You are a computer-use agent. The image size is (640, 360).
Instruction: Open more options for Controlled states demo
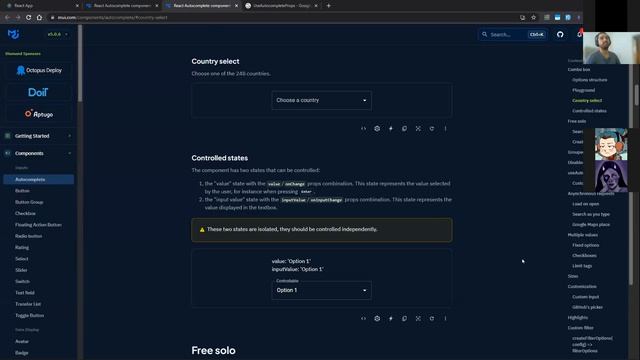pyautogui.click(x=445, y=318)
